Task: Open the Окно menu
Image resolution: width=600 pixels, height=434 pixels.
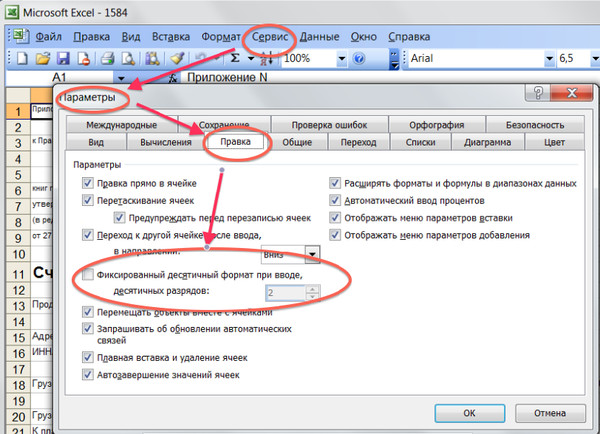Action: coord(364,37)
